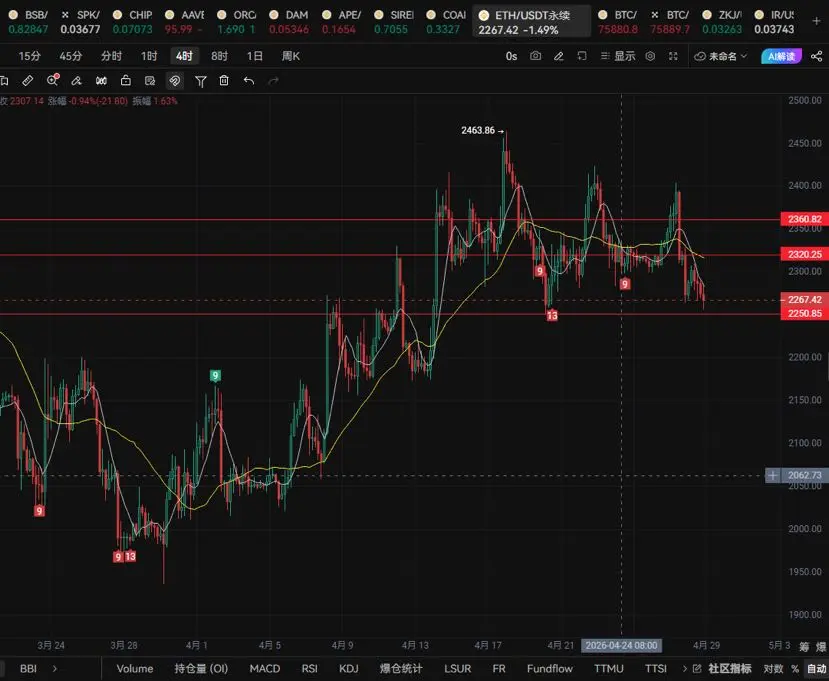This screenshot has width=829, height=681.
Task: Toggle the KDJ indicator
Action: [348, 669]
